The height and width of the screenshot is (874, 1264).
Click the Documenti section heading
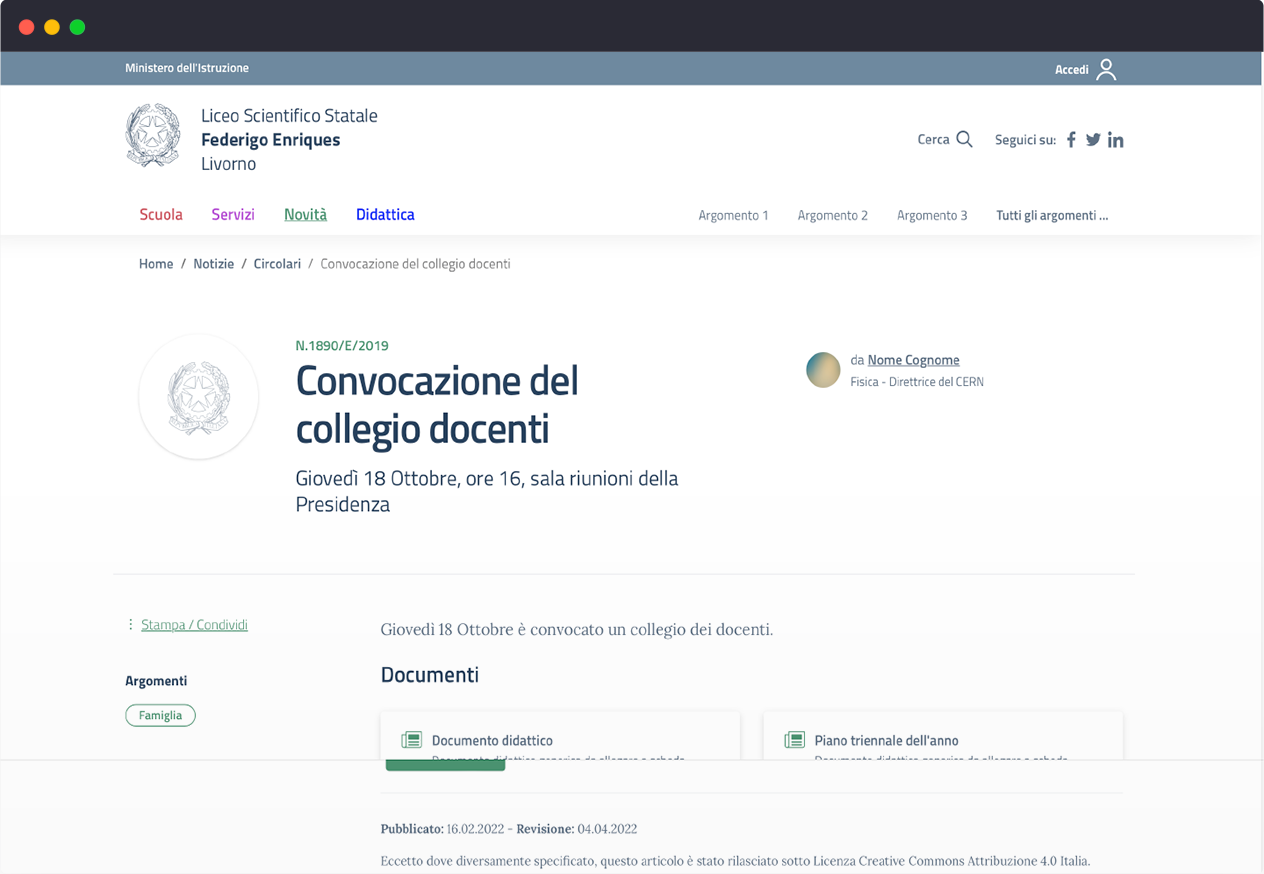[x=430, y=675]
